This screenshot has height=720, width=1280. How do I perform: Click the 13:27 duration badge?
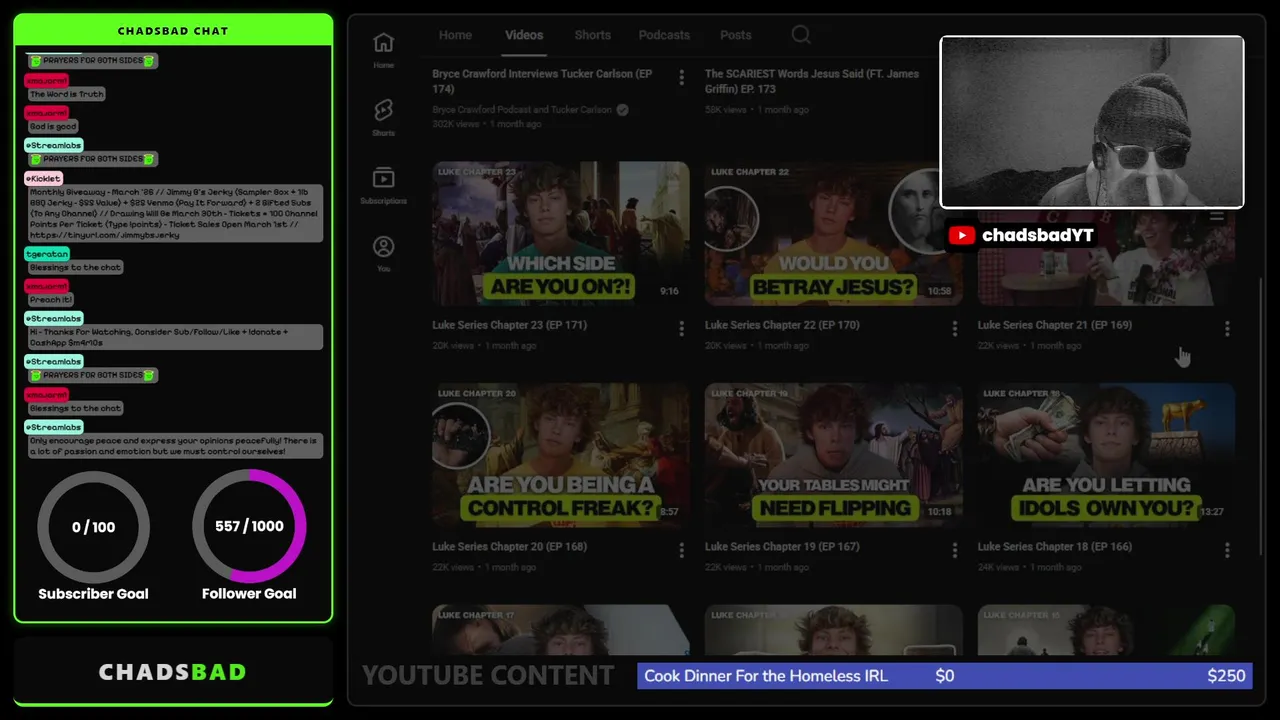tap(1211, 512)
